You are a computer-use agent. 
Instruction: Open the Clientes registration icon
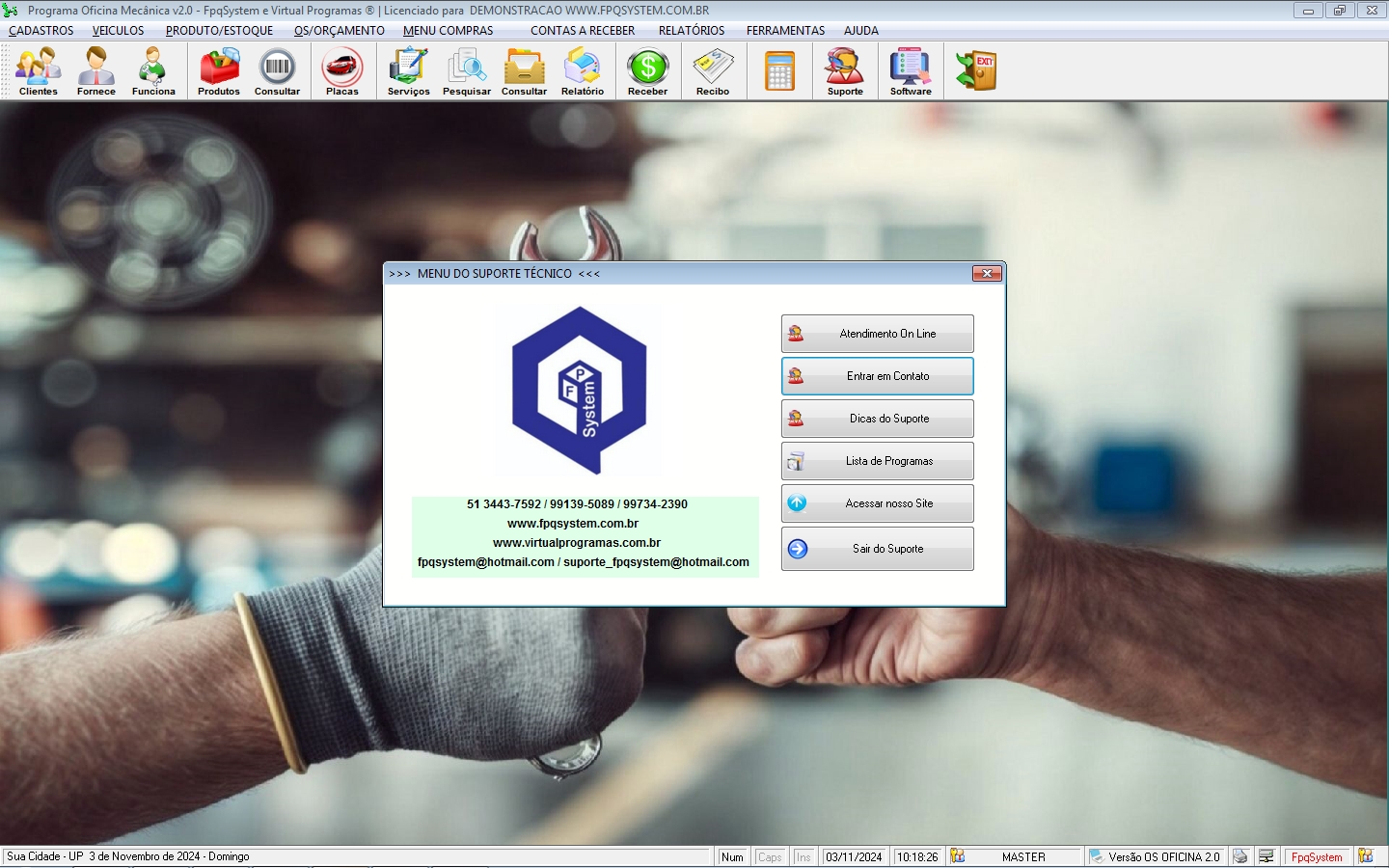39,71
